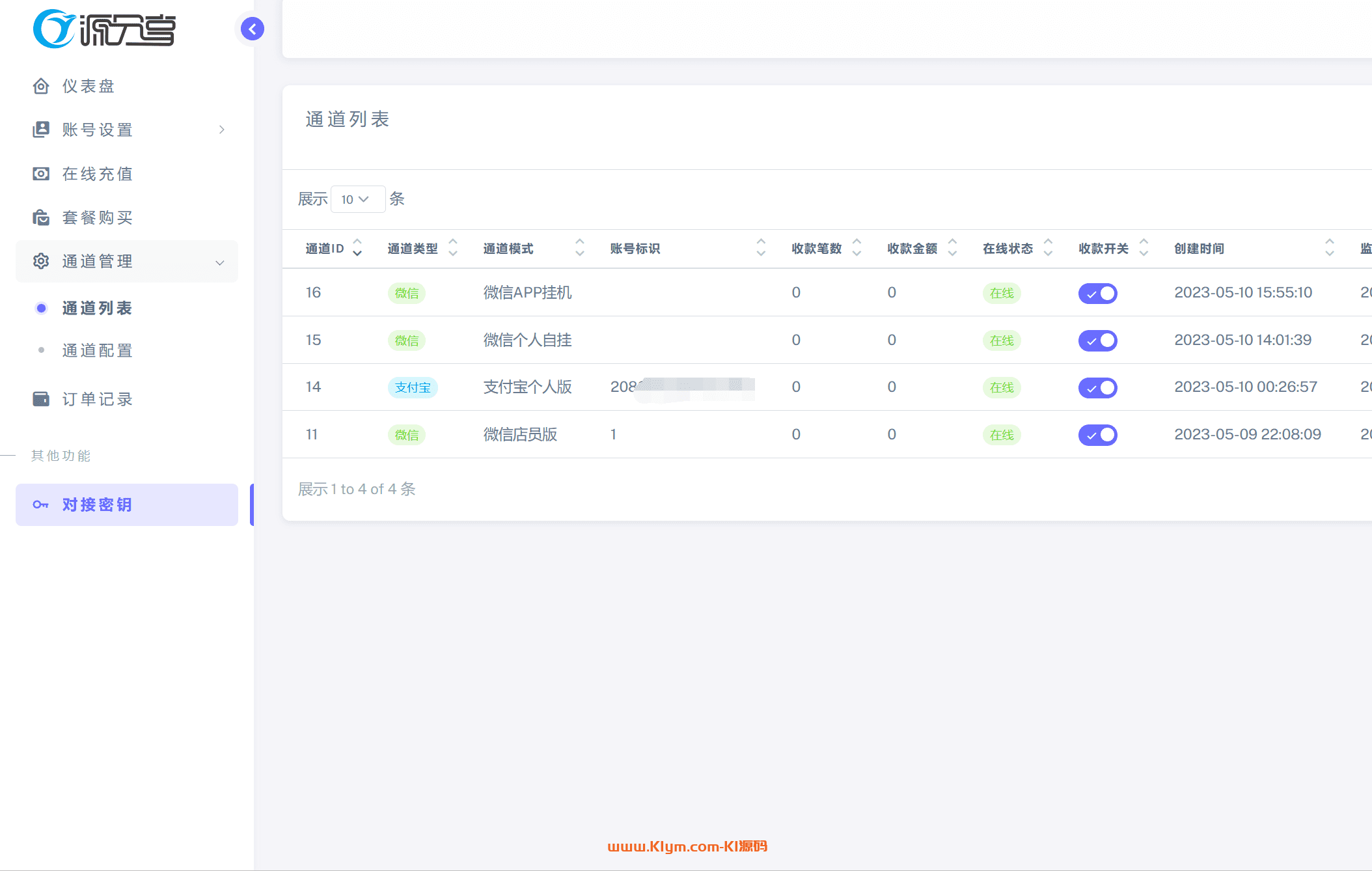This screenshot has height=871, width=1372.
Task: Select the 通道列表 submenu item
Action: click(97, 308)
